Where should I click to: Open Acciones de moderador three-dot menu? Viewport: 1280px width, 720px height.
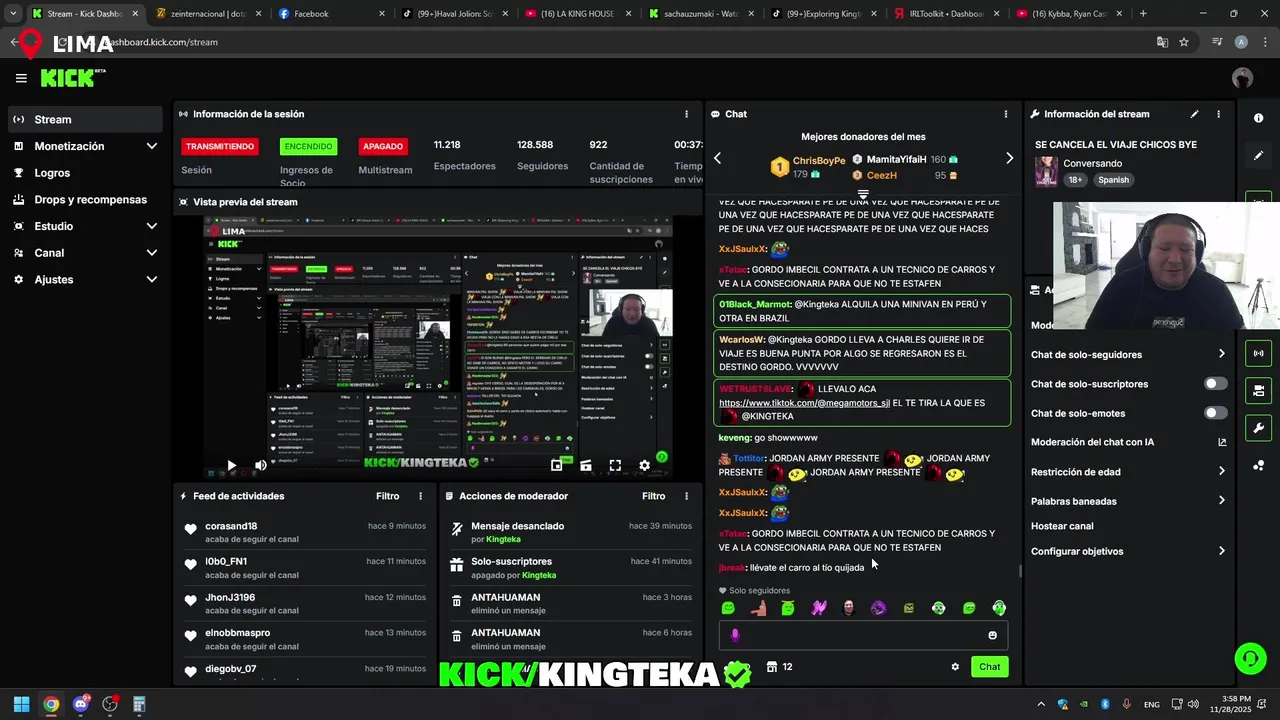686,496
